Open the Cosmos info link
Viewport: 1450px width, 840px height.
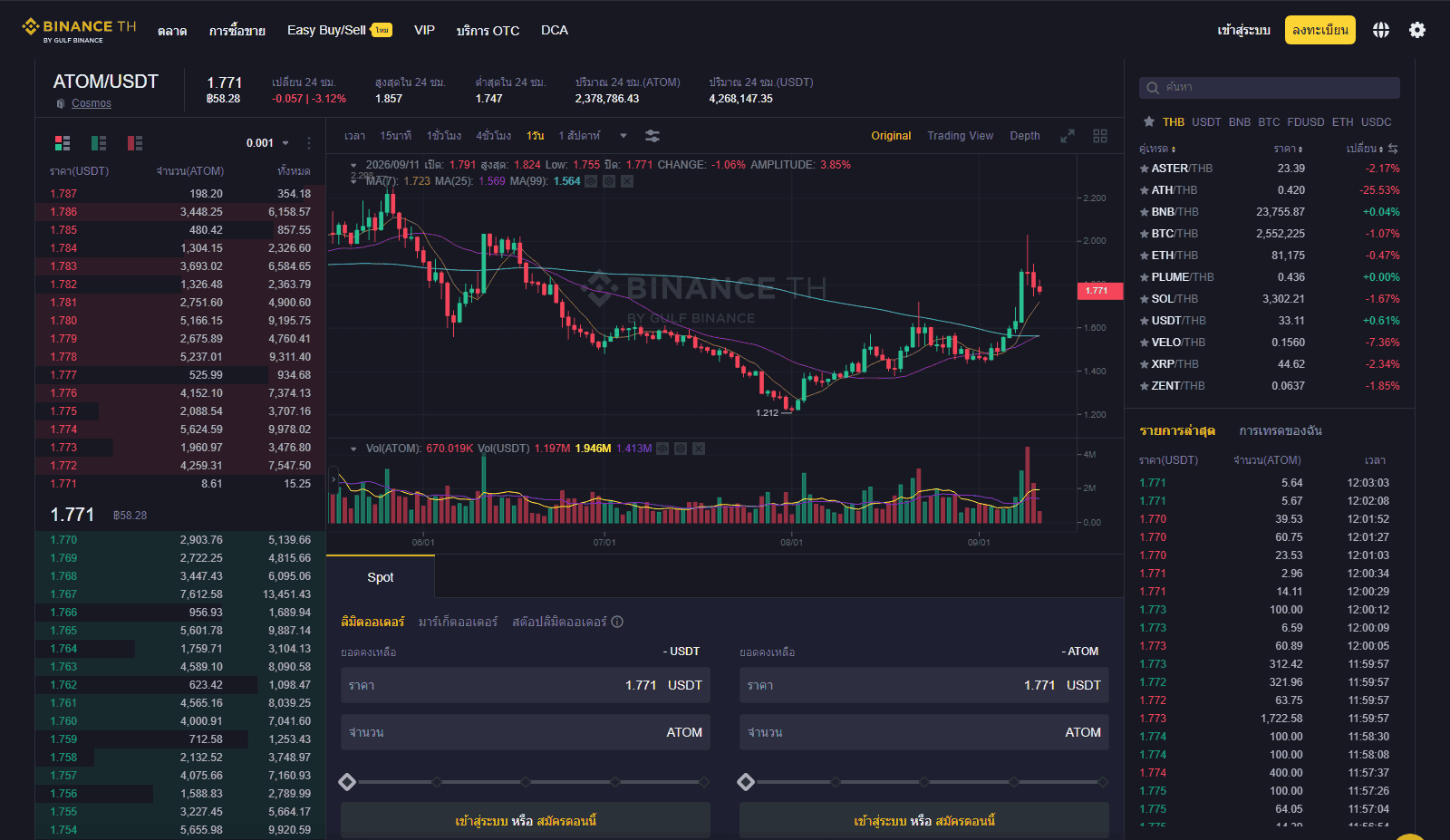pos(92,103)
